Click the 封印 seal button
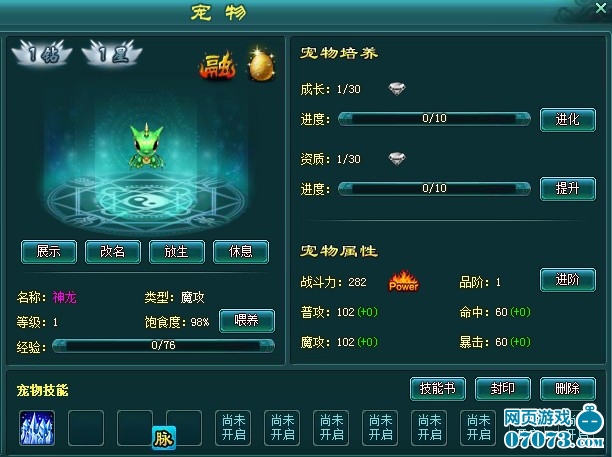The width and height of the screenshot is (612, 457). [503, 389]
